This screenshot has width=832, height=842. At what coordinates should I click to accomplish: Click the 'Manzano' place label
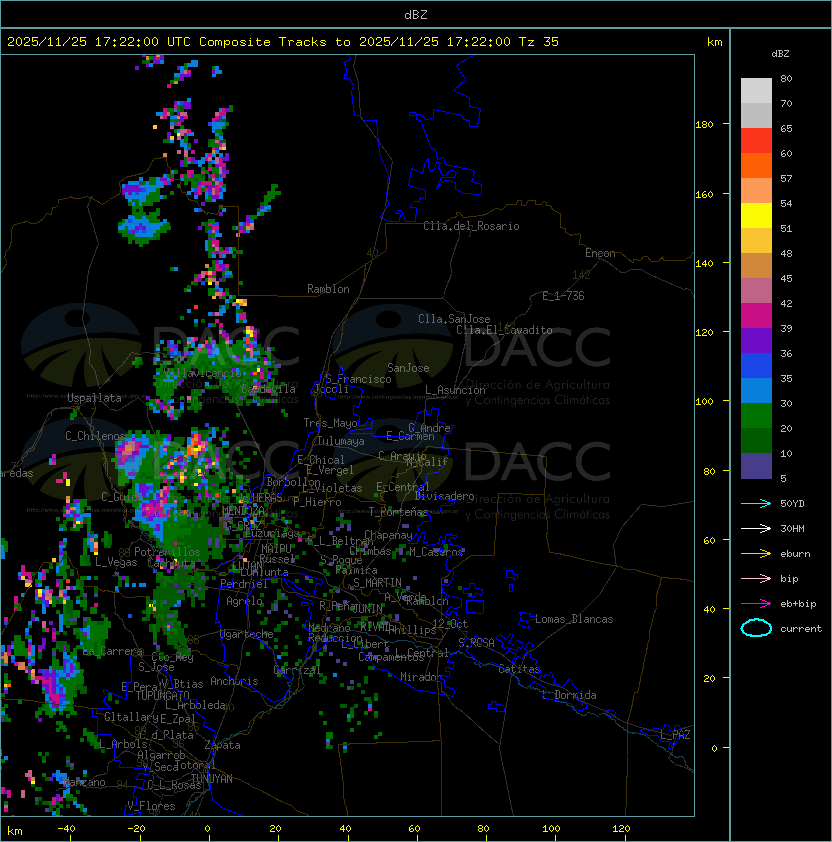pos(84,782)
